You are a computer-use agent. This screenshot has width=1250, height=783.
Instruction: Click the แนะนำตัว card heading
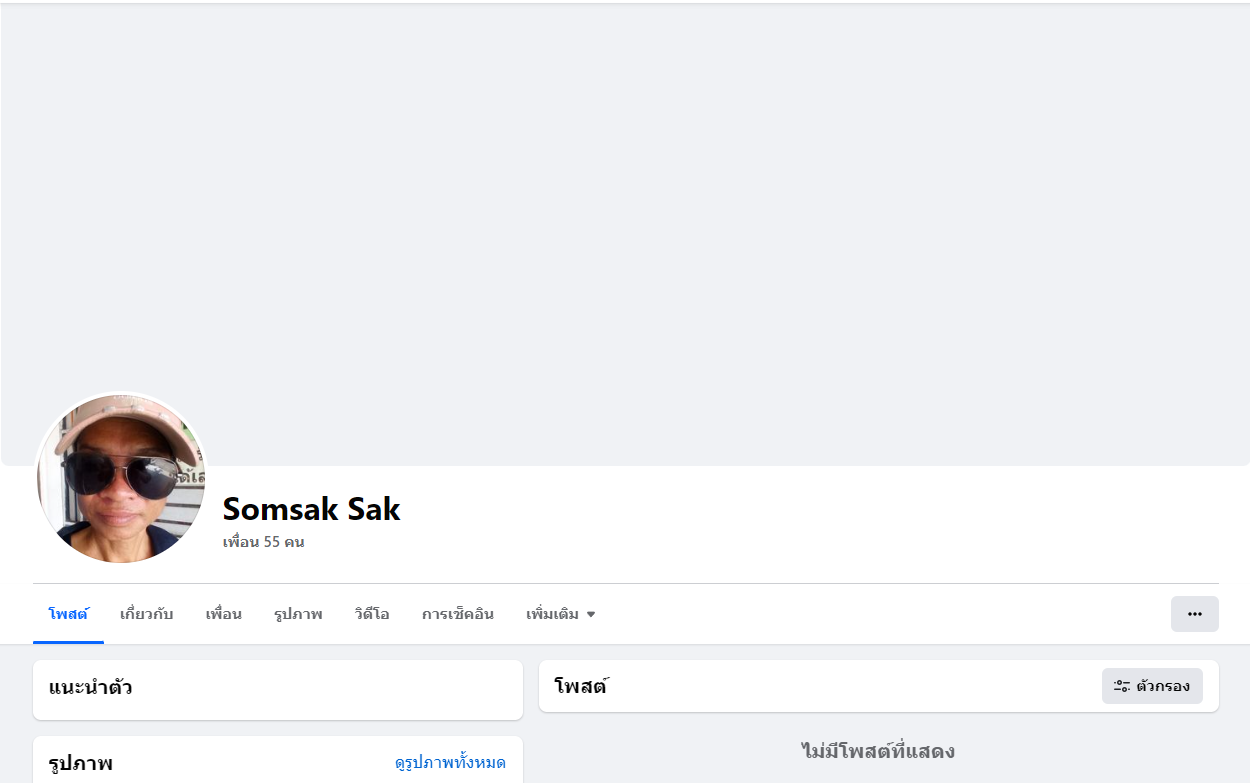click(x=90, y=688)
